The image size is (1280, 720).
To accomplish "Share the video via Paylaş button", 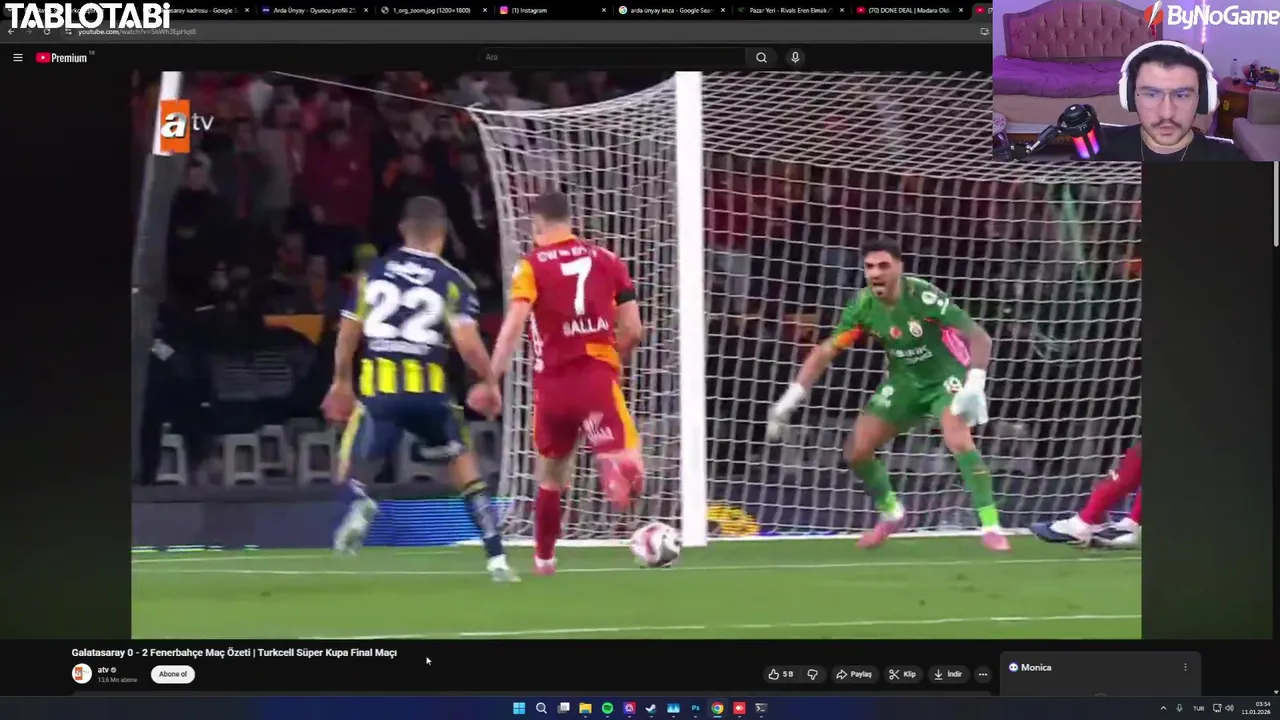I will tap(855, 674).
